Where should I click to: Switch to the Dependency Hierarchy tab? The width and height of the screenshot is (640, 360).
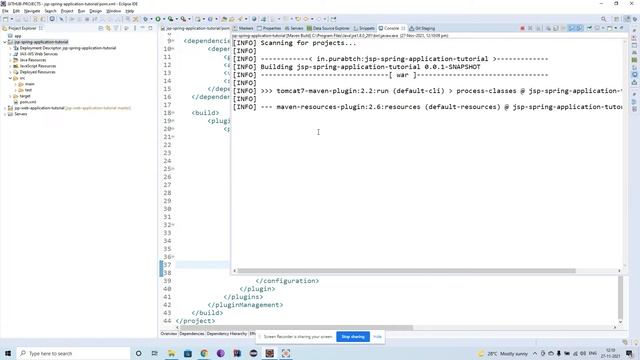pyautogui.click(x=227, y=334)
